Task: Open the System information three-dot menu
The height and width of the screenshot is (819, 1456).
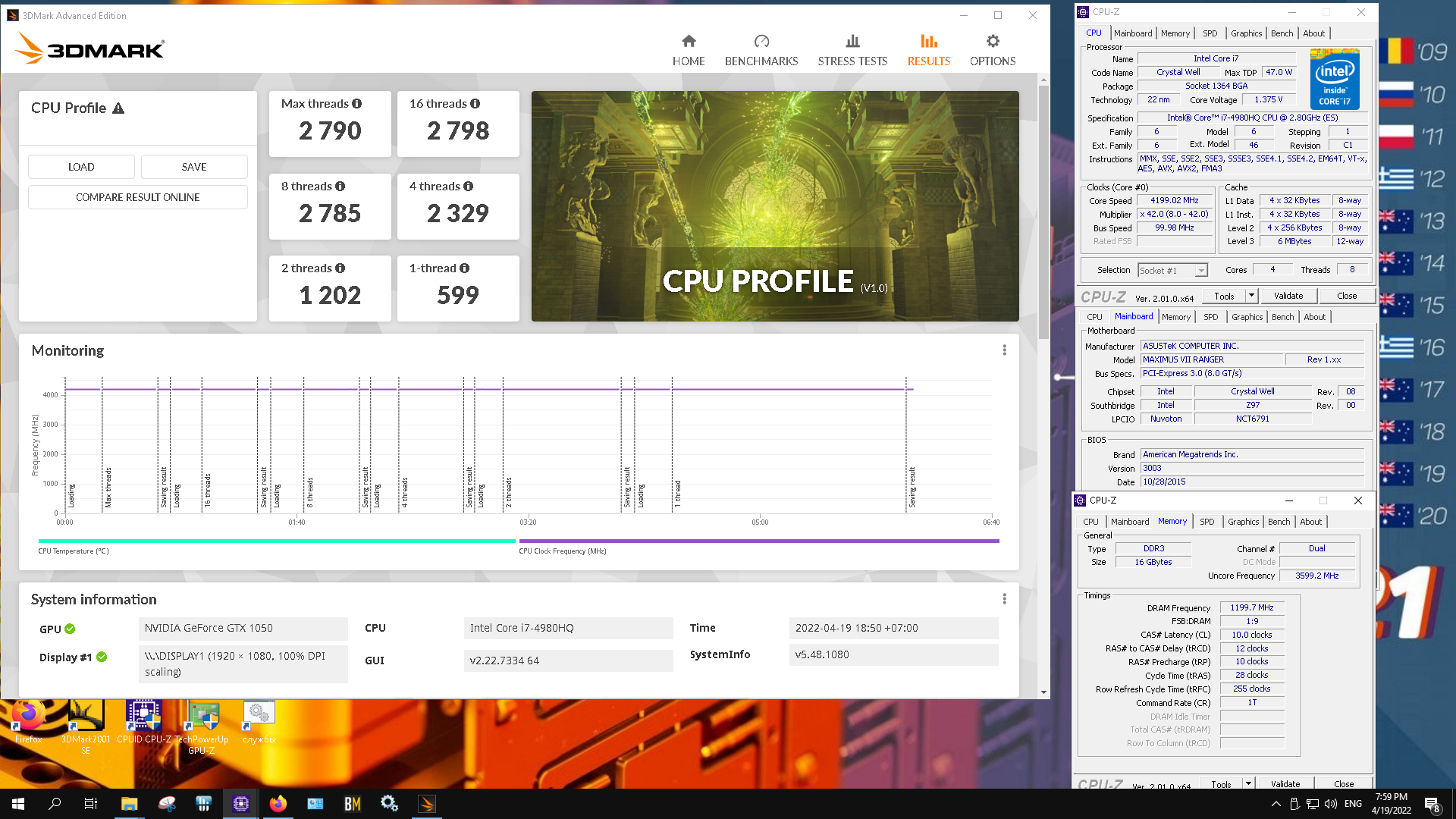Action: coord(1004,599)
